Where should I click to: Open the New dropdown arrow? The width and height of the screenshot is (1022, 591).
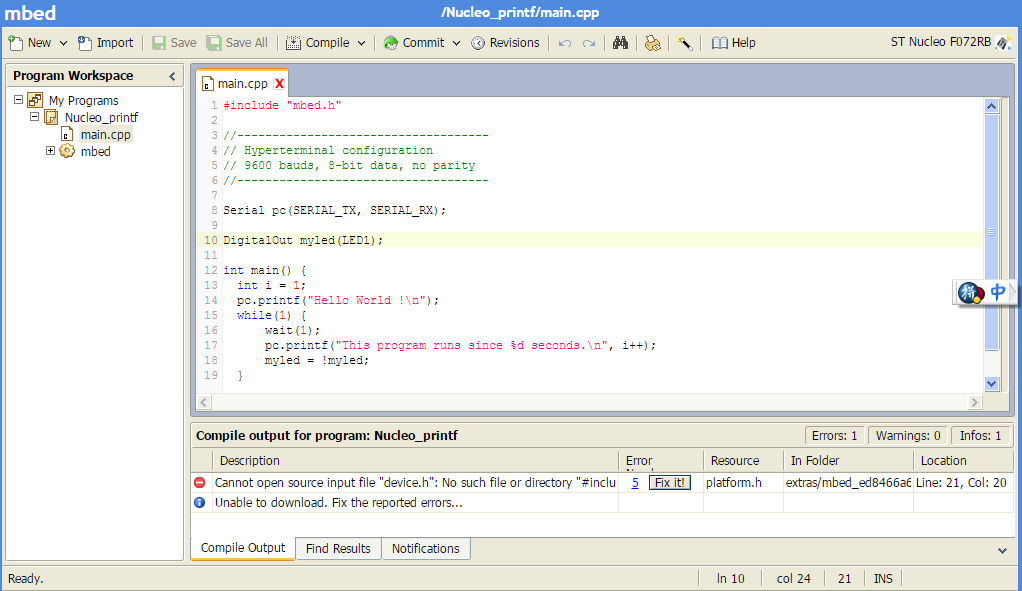tap(63, 43)
